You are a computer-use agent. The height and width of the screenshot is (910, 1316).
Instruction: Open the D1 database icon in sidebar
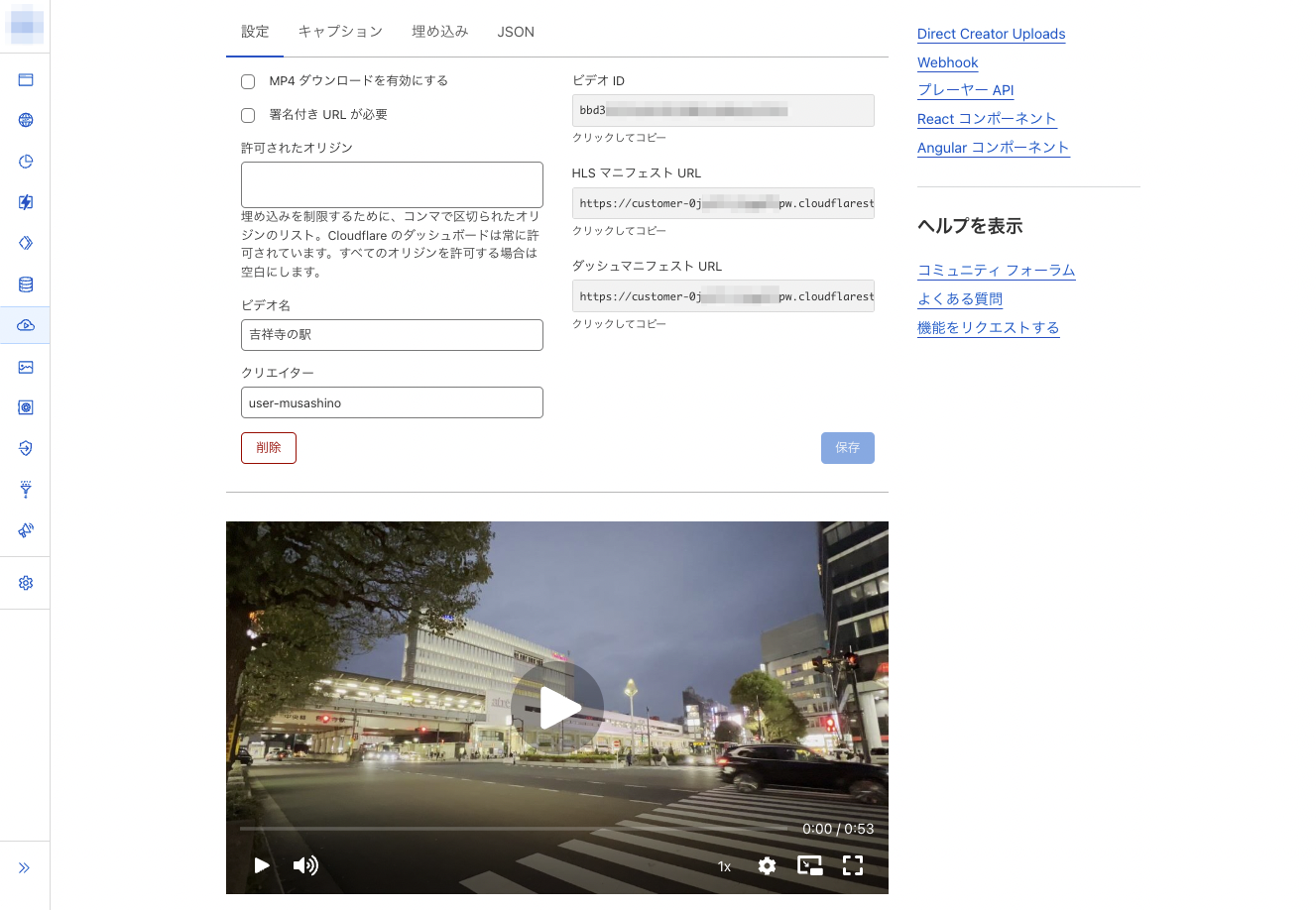tap(25, 284)
